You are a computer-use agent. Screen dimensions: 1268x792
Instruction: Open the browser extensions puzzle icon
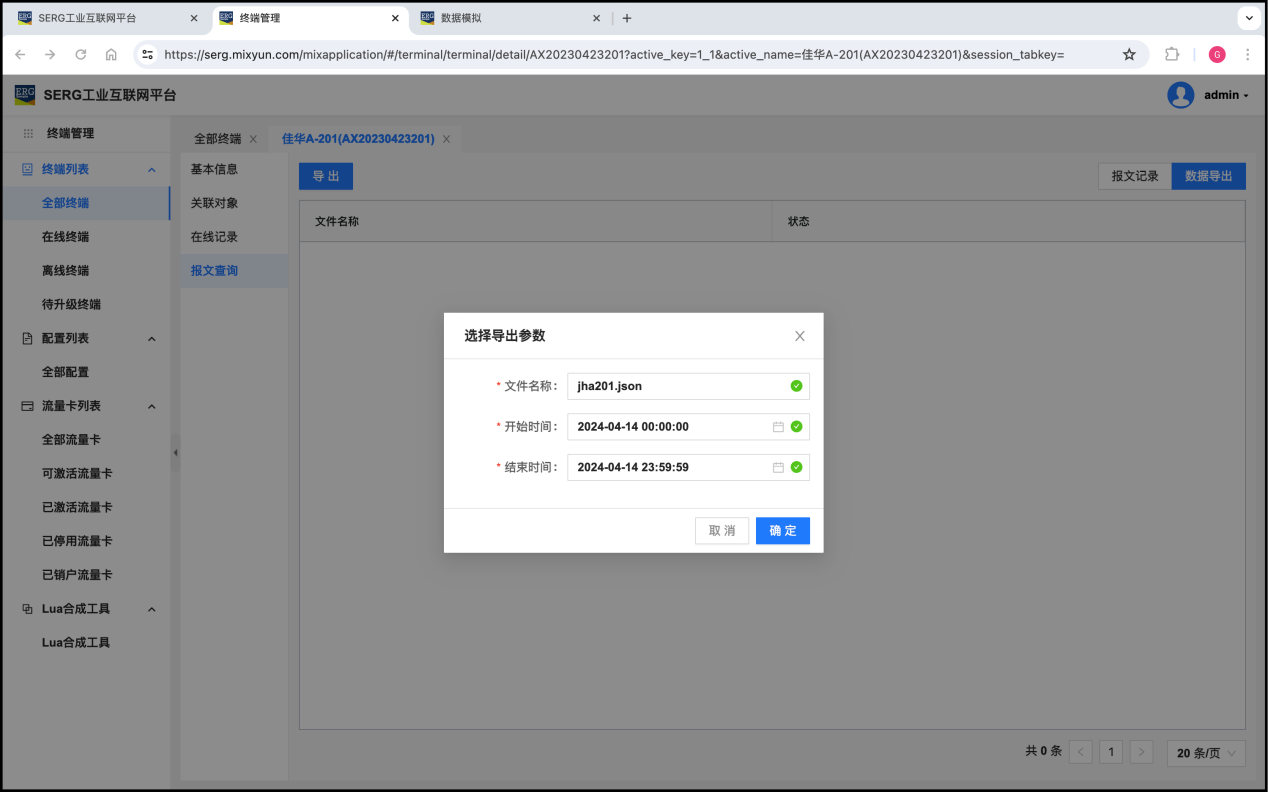1172,55
